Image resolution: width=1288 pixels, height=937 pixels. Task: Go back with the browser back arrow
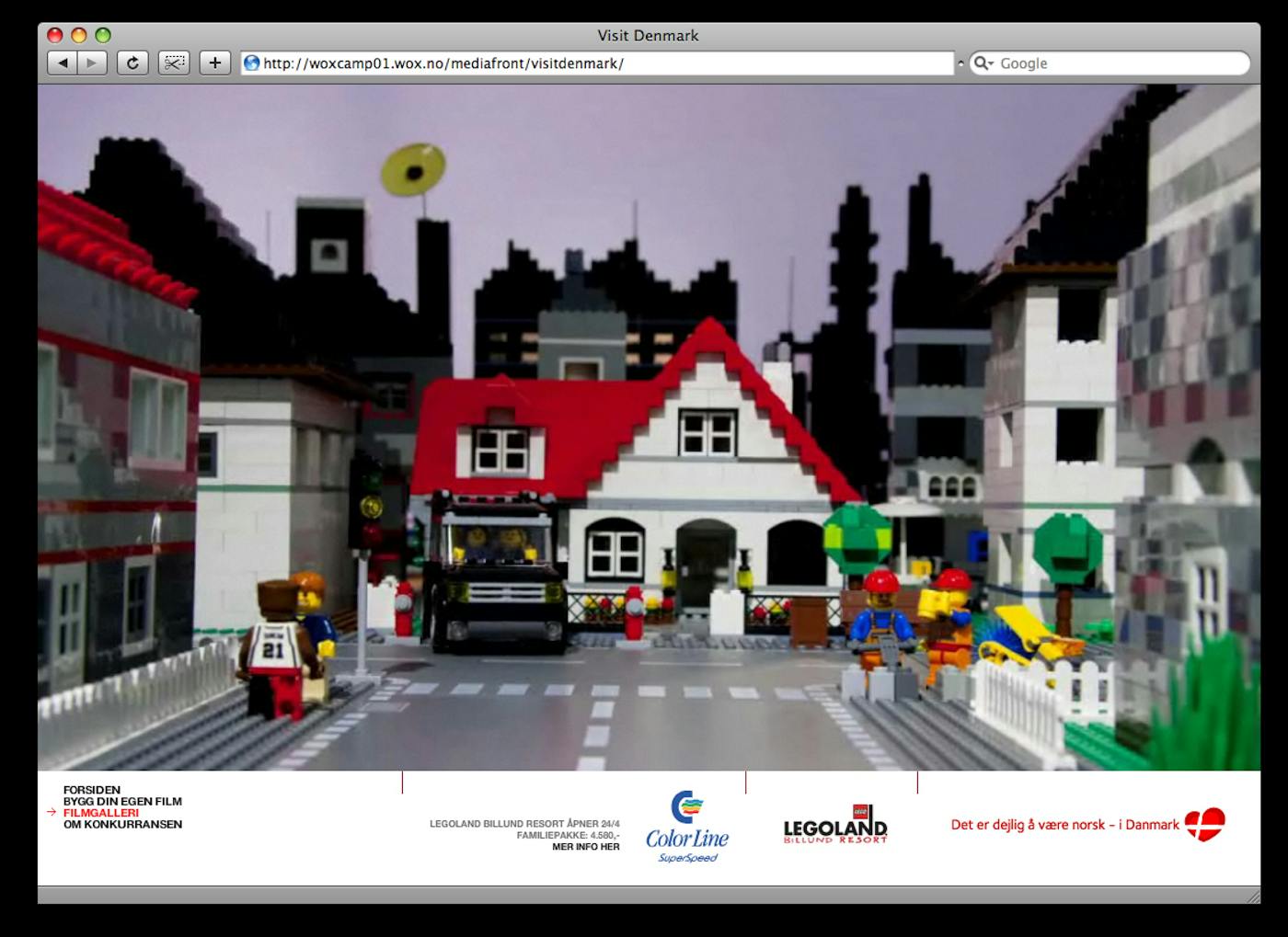coord(63,63)
